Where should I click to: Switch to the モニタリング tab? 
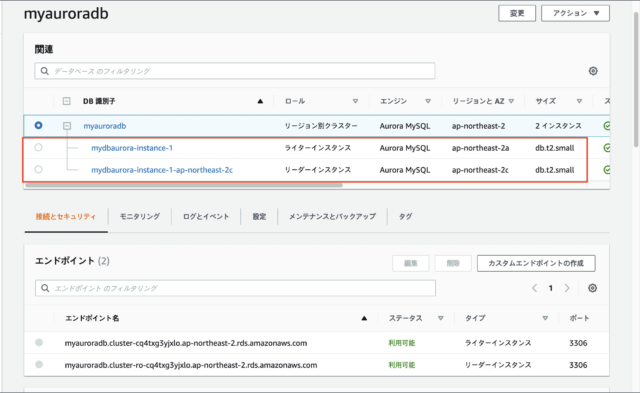click(140, 216)
